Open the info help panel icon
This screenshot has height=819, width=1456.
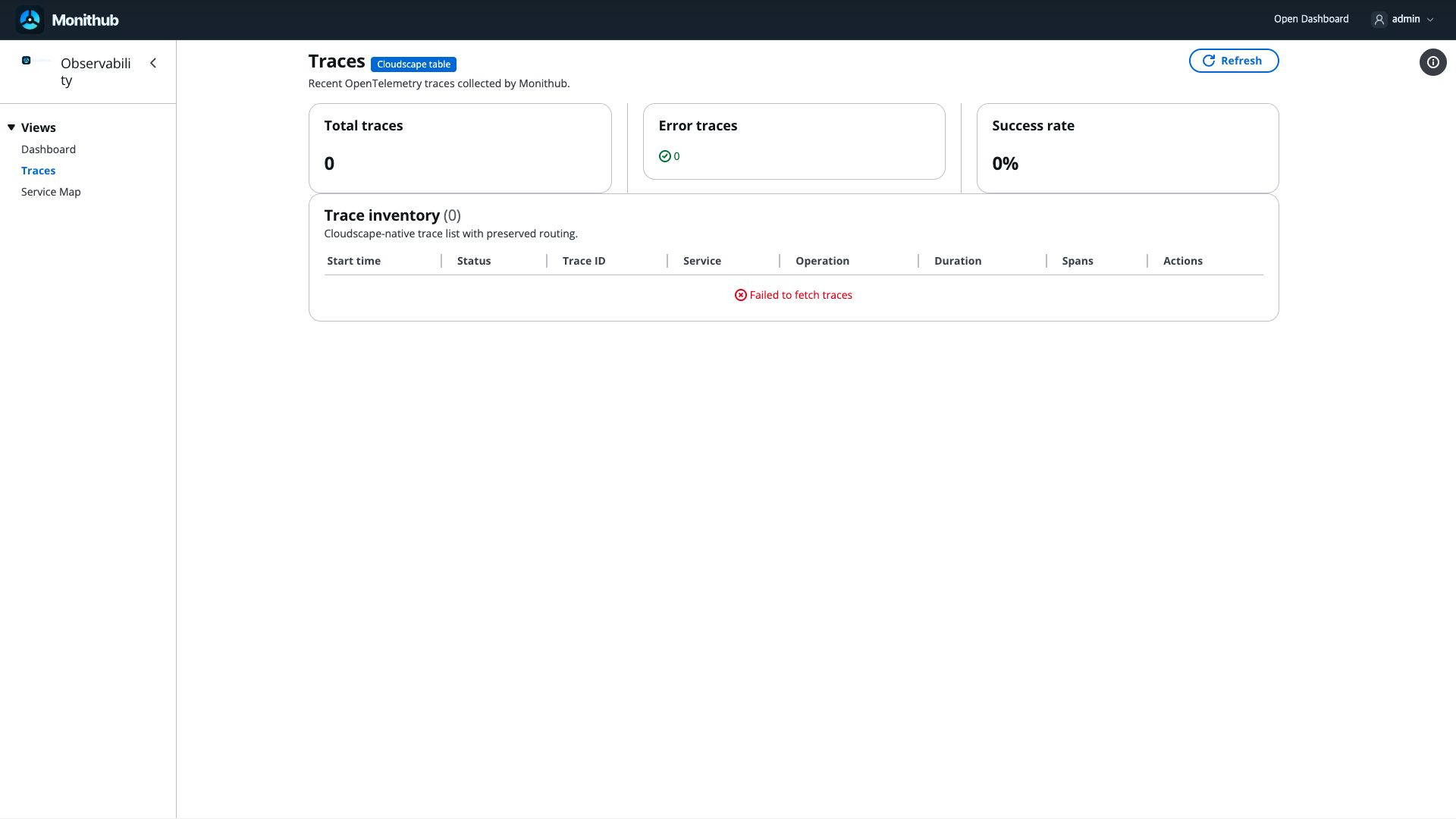(1433, 62)
